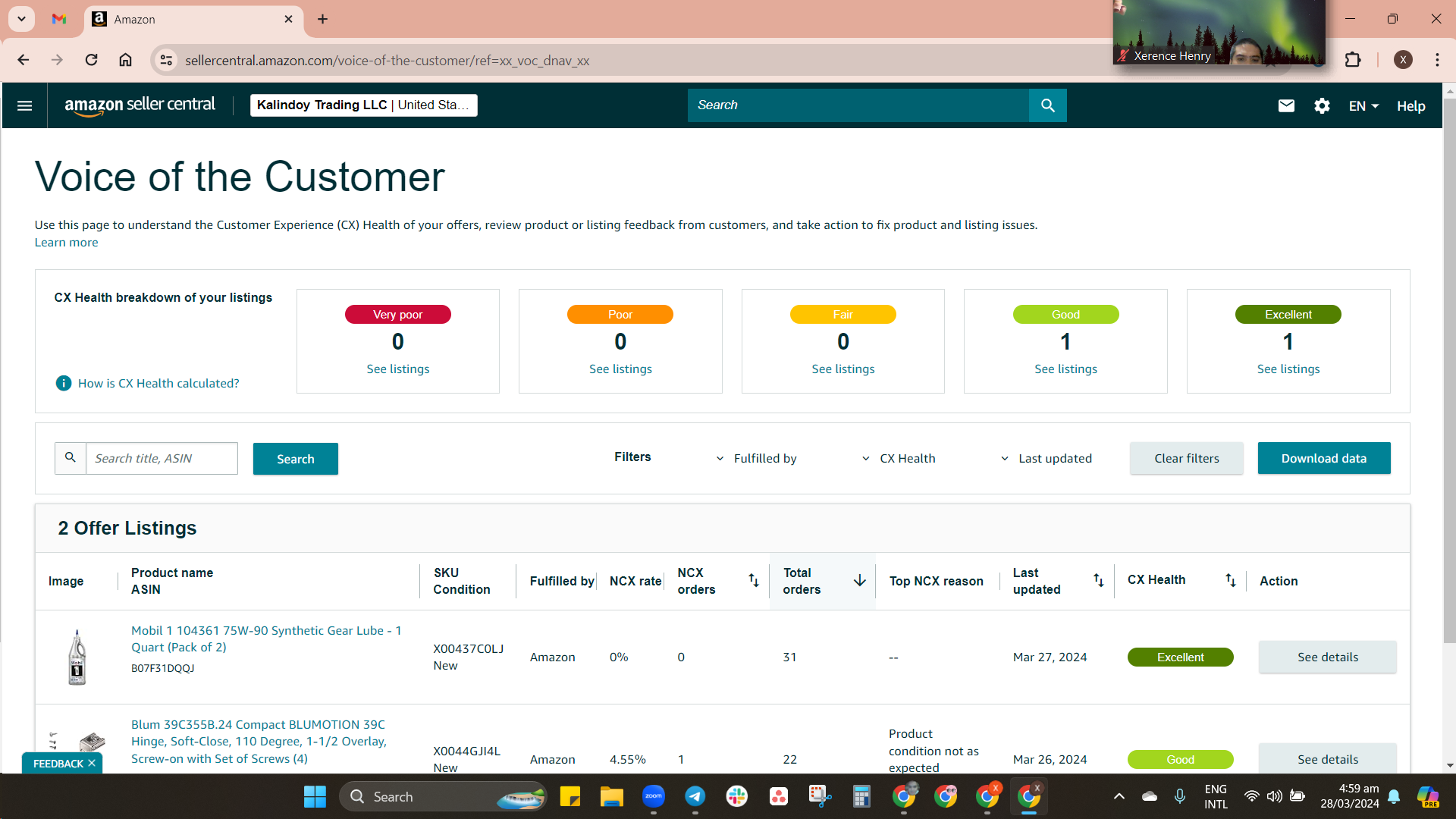Click the teal Search button

coord(296,459)
